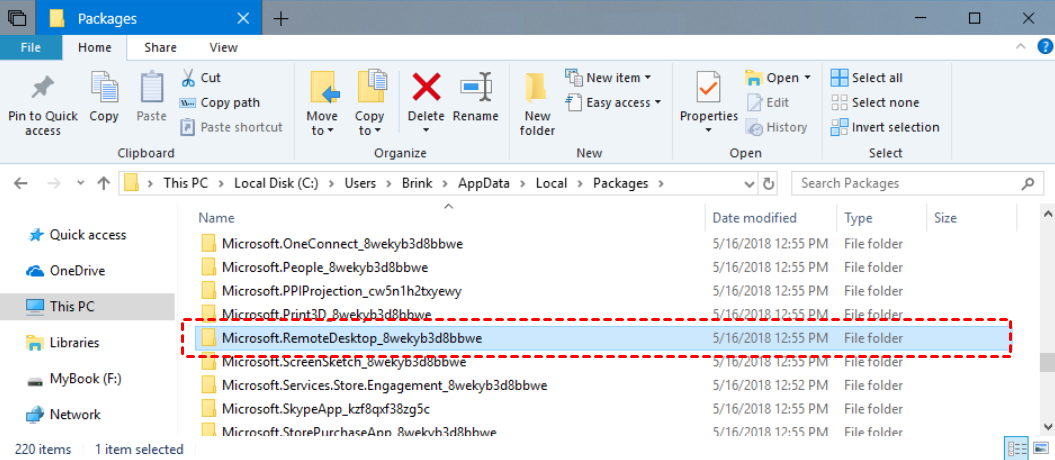Screen dimensions: 1055x460
Task: Switch to the Share ribbon tab
Action: [x=160, y=47]
